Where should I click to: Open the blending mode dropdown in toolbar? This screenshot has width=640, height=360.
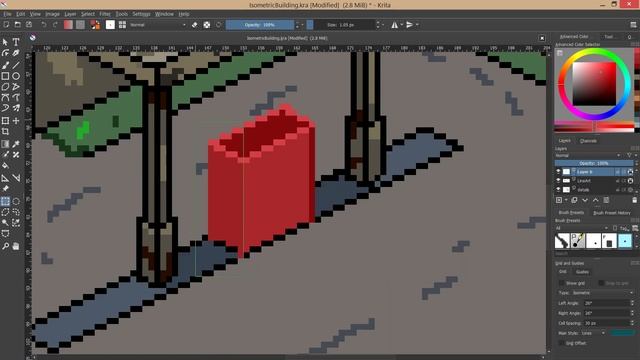click(x=158, y=25)
